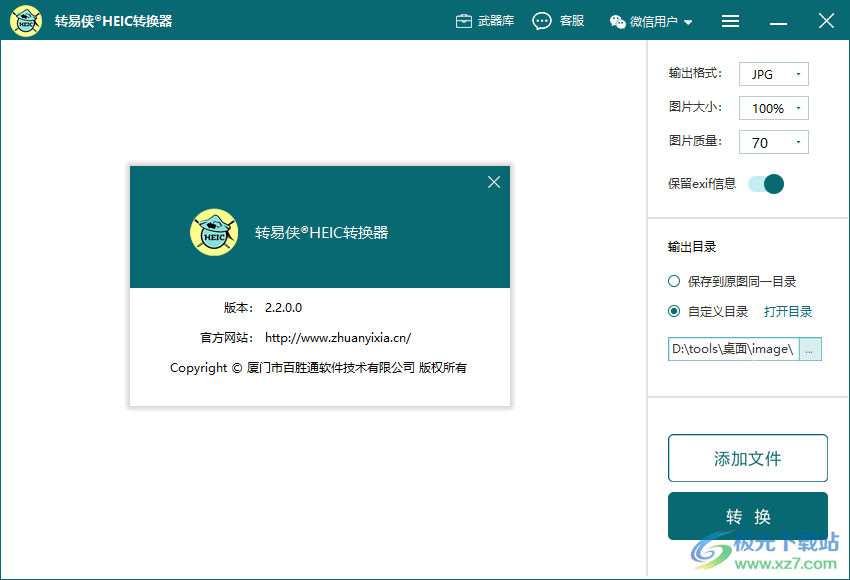Expand the 输出格式 JPG dropdown
The width and height of the screenshot is (850, 580).
(774, 74)
